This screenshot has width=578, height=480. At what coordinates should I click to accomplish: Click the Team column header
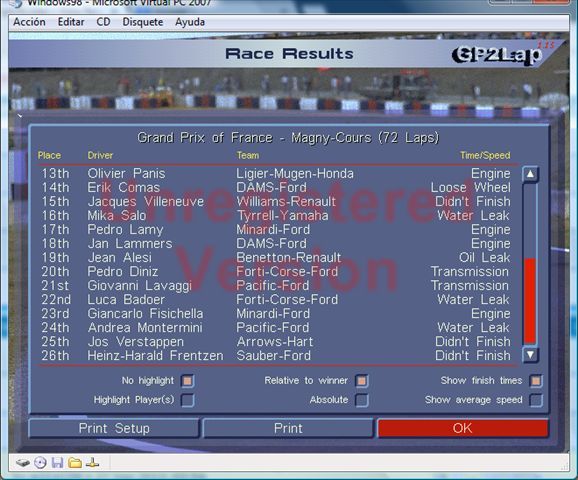248,155
